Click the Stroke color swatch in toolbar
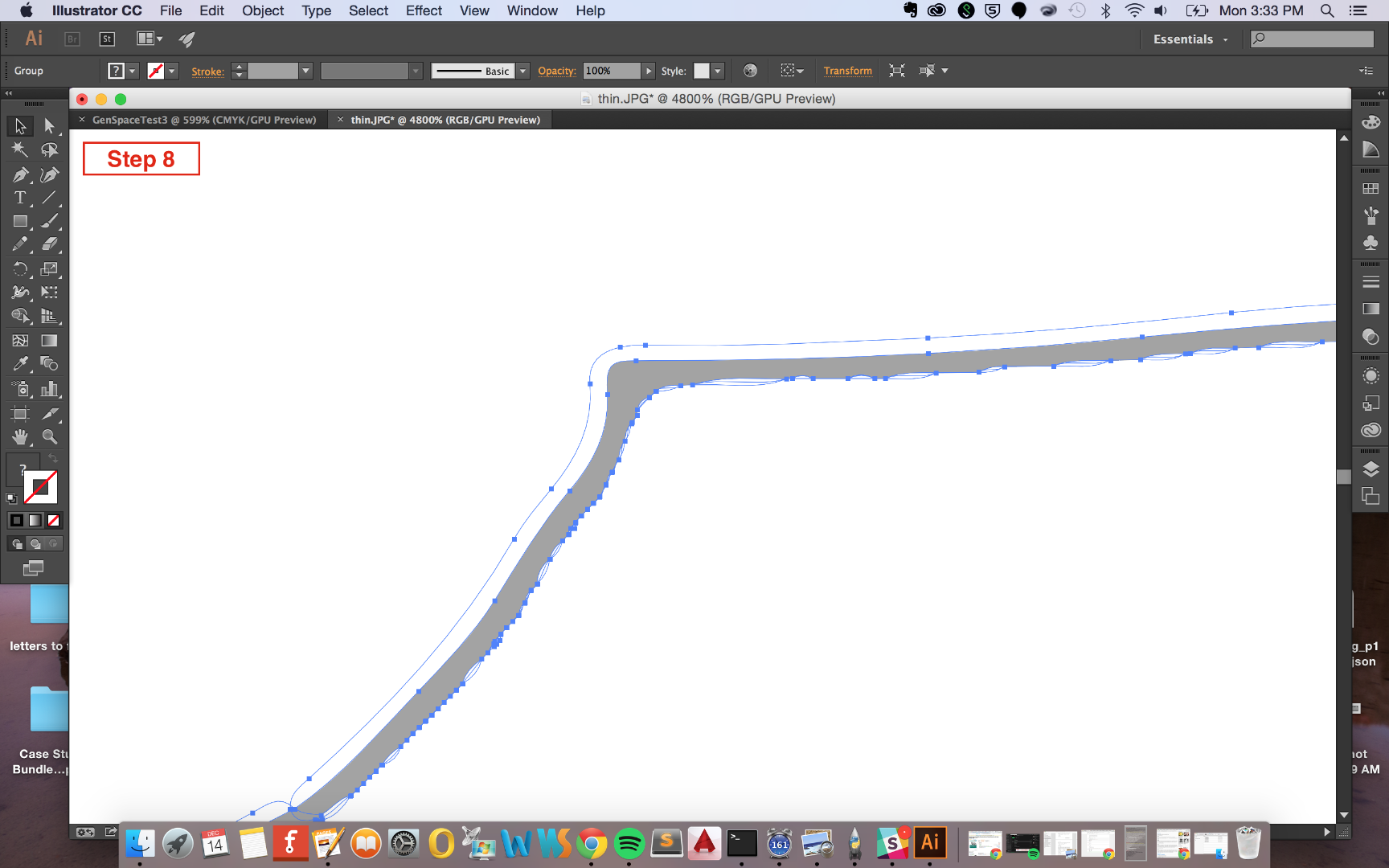The width and height of the screenshot is (1389, 868). (x=40, y=487)
